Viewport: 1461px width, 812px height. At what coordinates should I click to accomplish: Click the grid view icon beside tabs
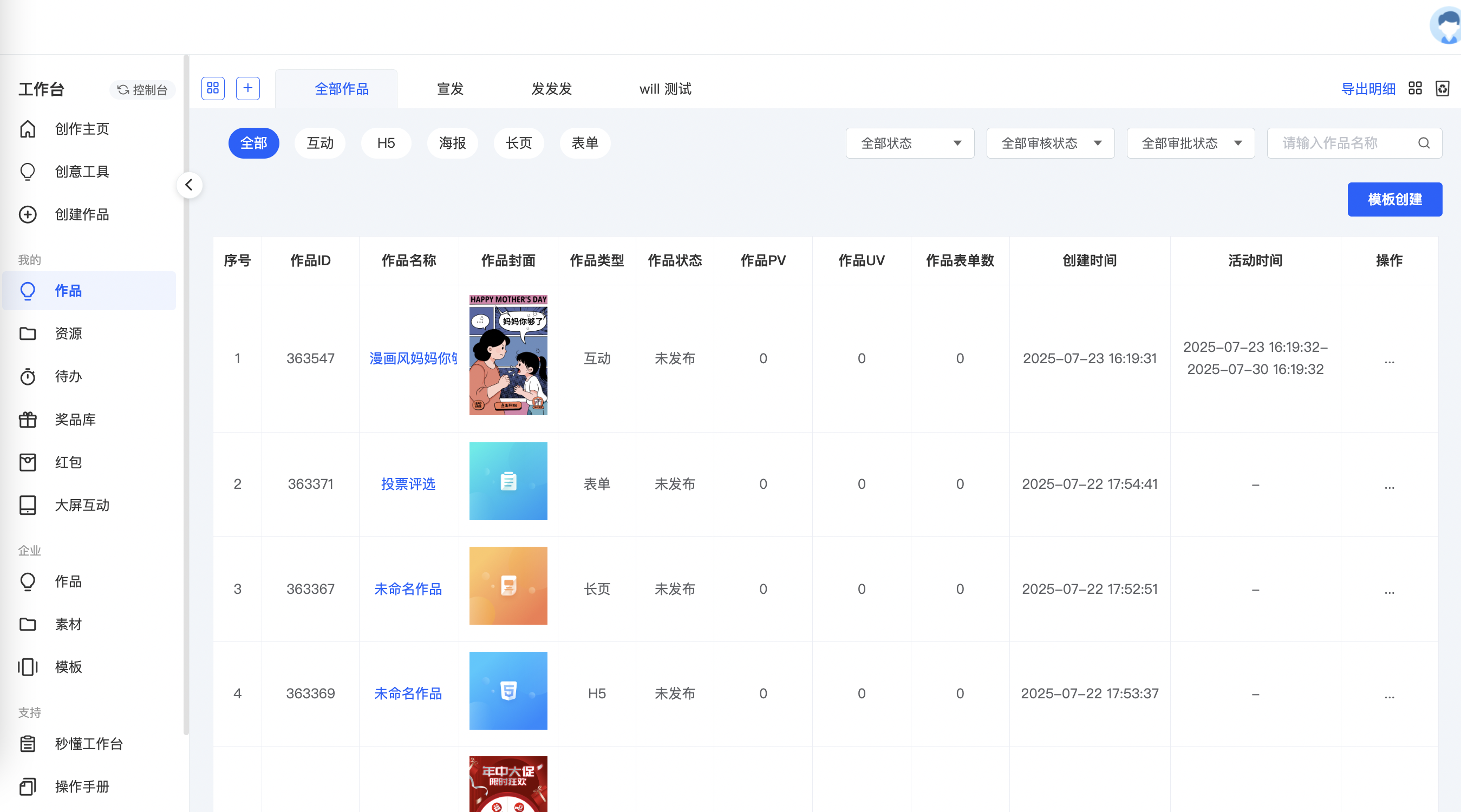coord(213,88)
